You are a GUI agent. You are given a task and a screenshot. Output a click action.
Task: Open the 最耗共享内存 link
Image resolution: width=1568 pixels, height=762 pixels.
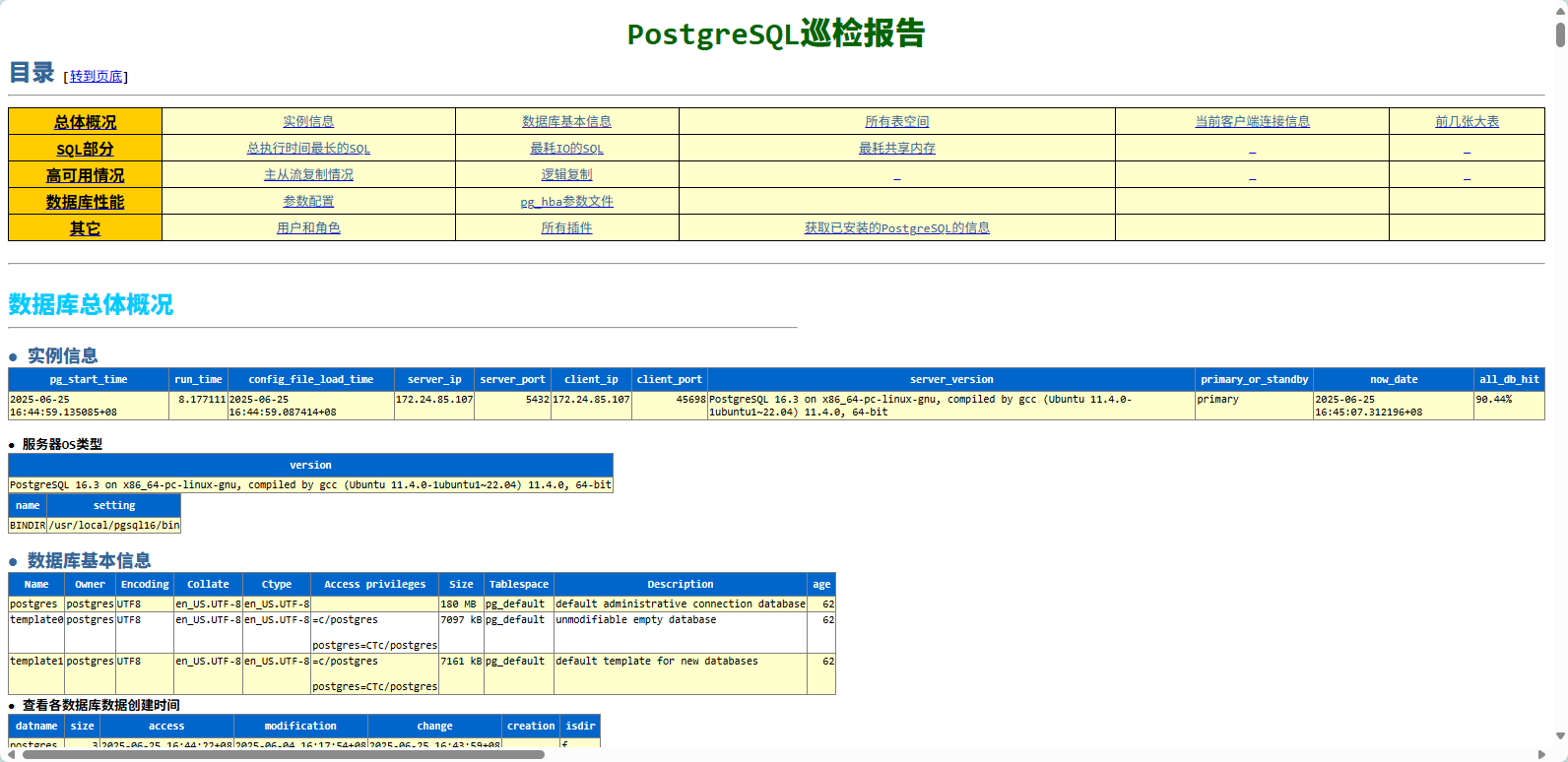(x=896, y=148)
